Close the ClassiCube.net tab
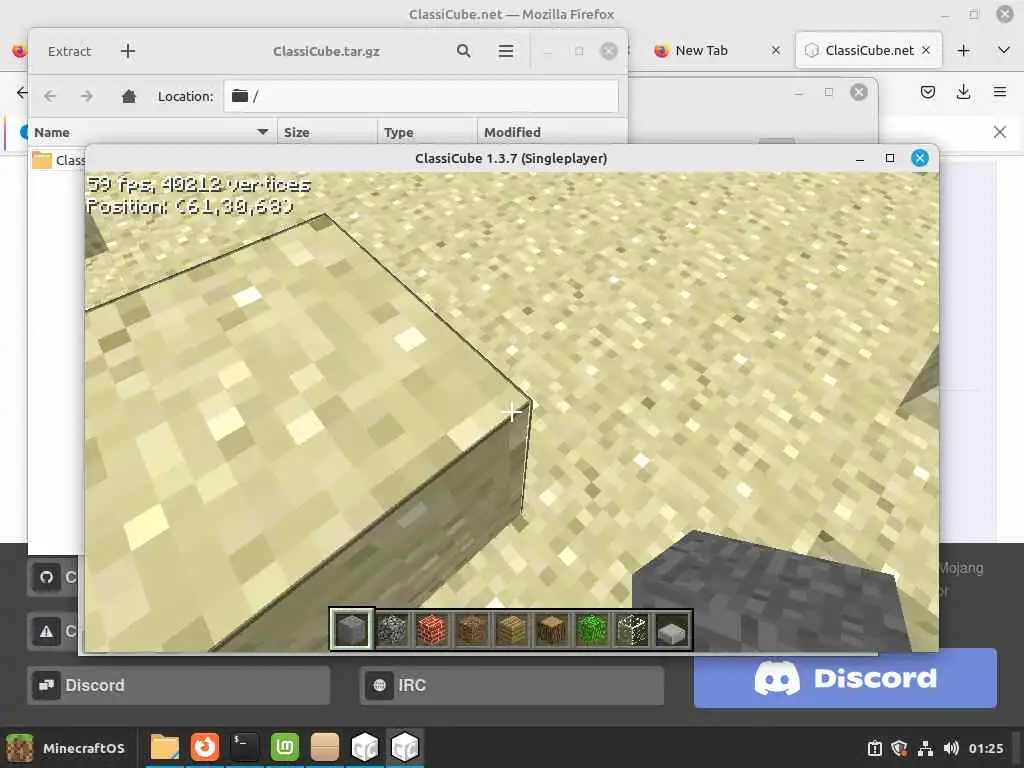 926,50
